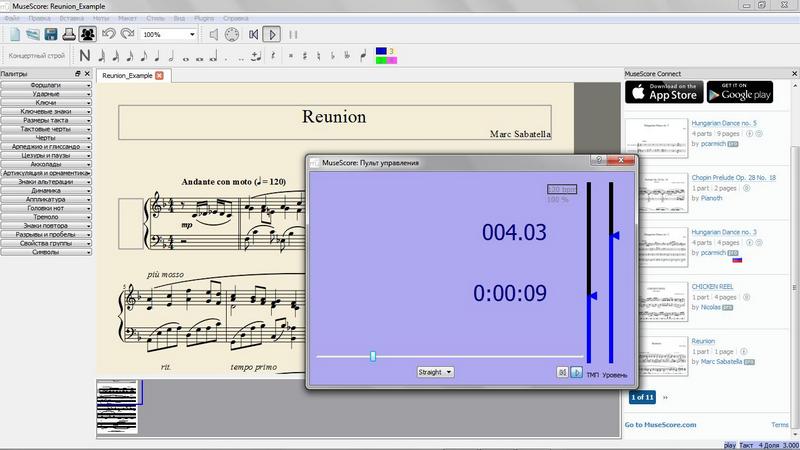The width and height of the screenshot is (800, 450).
Task: Click the playback position slider handle
Action: click(373, 356)
